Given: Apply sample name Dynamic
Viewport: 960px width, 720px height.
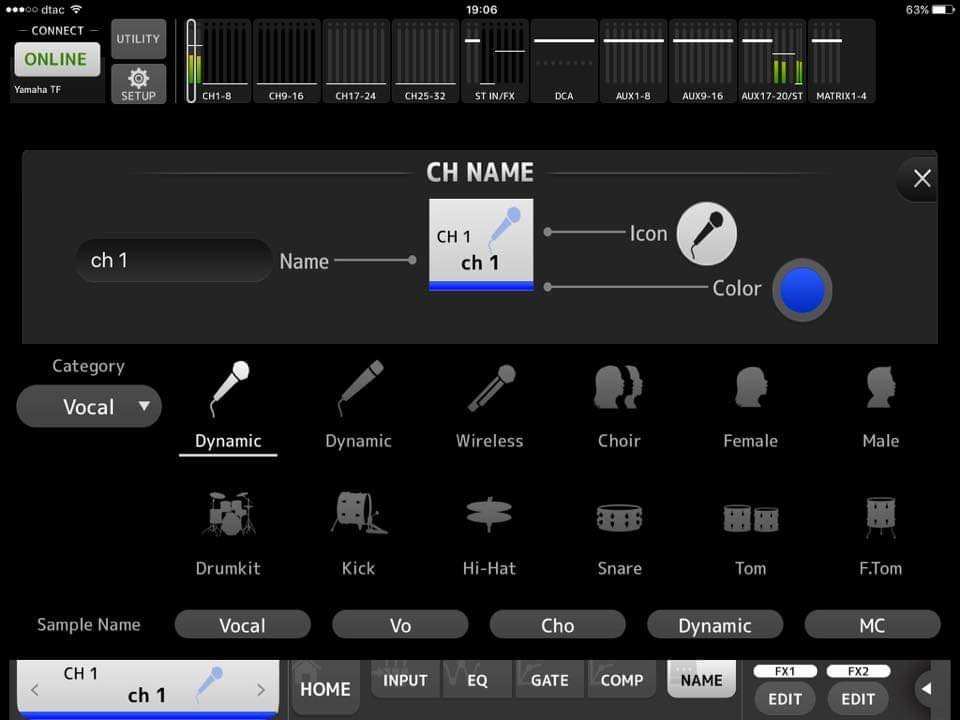Looking at the screenshot, I should (714, 625).
